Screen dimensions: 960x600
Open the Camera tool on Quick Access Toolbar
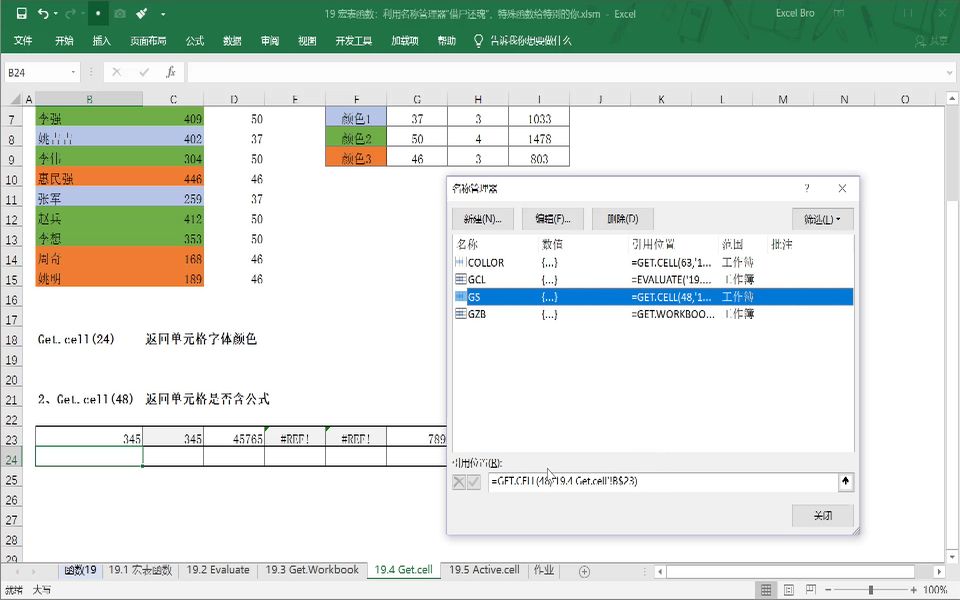120,13
